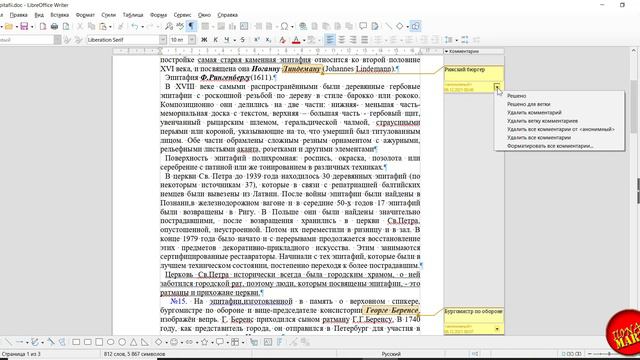Viewport: 640px width, 360px height.
Task: Toggle Subscript formatting icon
Action: click(268, 40)
